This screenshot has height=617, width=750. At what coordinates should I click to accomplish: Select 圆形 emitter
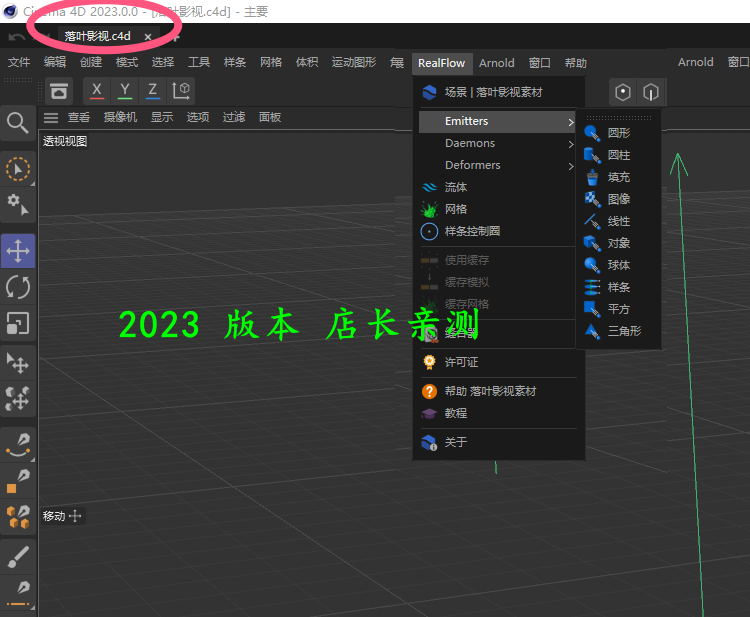619,133
